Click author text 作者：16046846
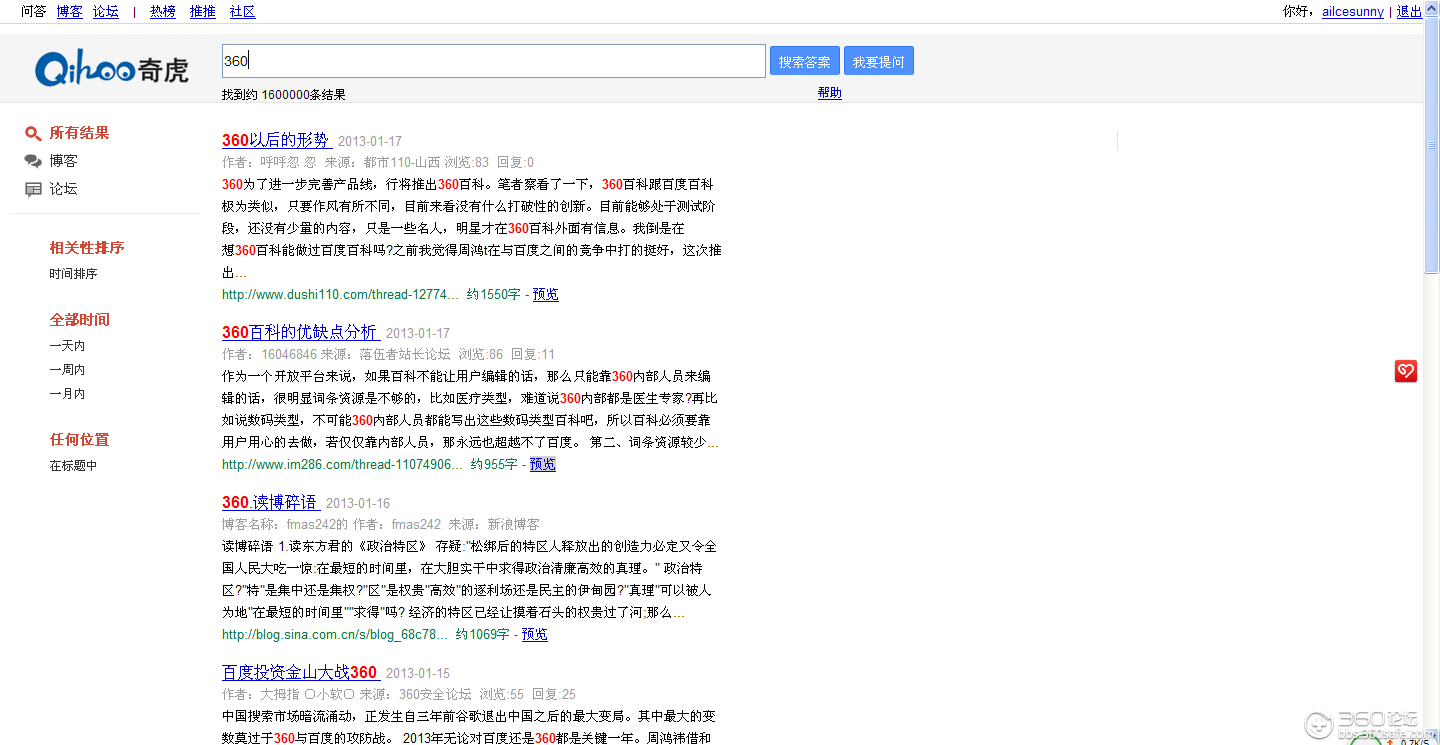 [270, 355]
